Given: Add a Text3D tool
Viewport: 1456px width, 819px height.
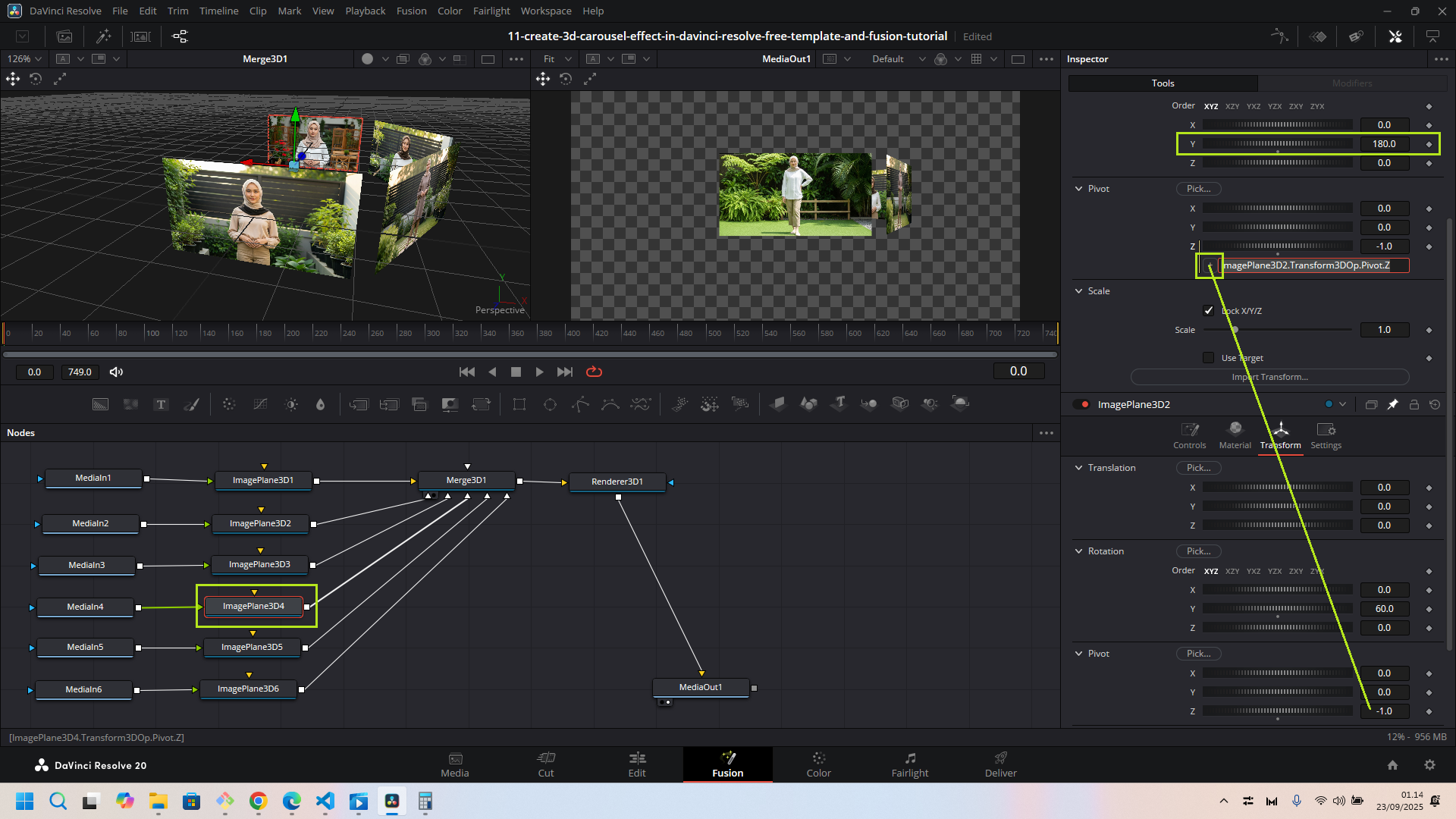Looking at the screenshot, I should tap(839, 404).
